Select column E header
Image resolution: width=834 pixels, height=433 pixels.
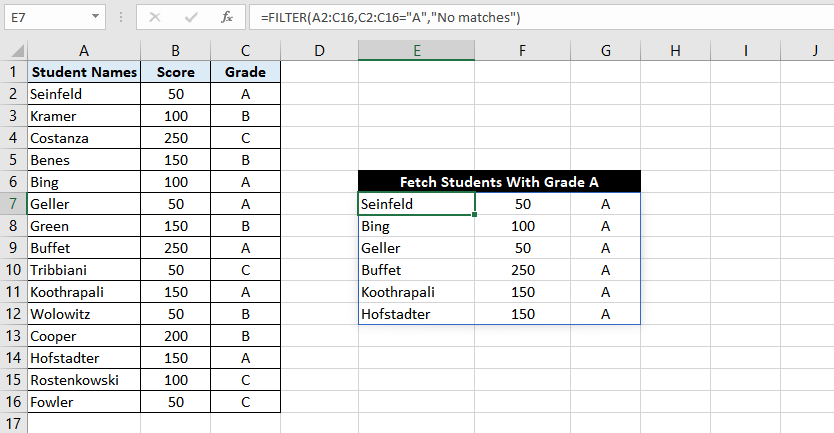416,51
